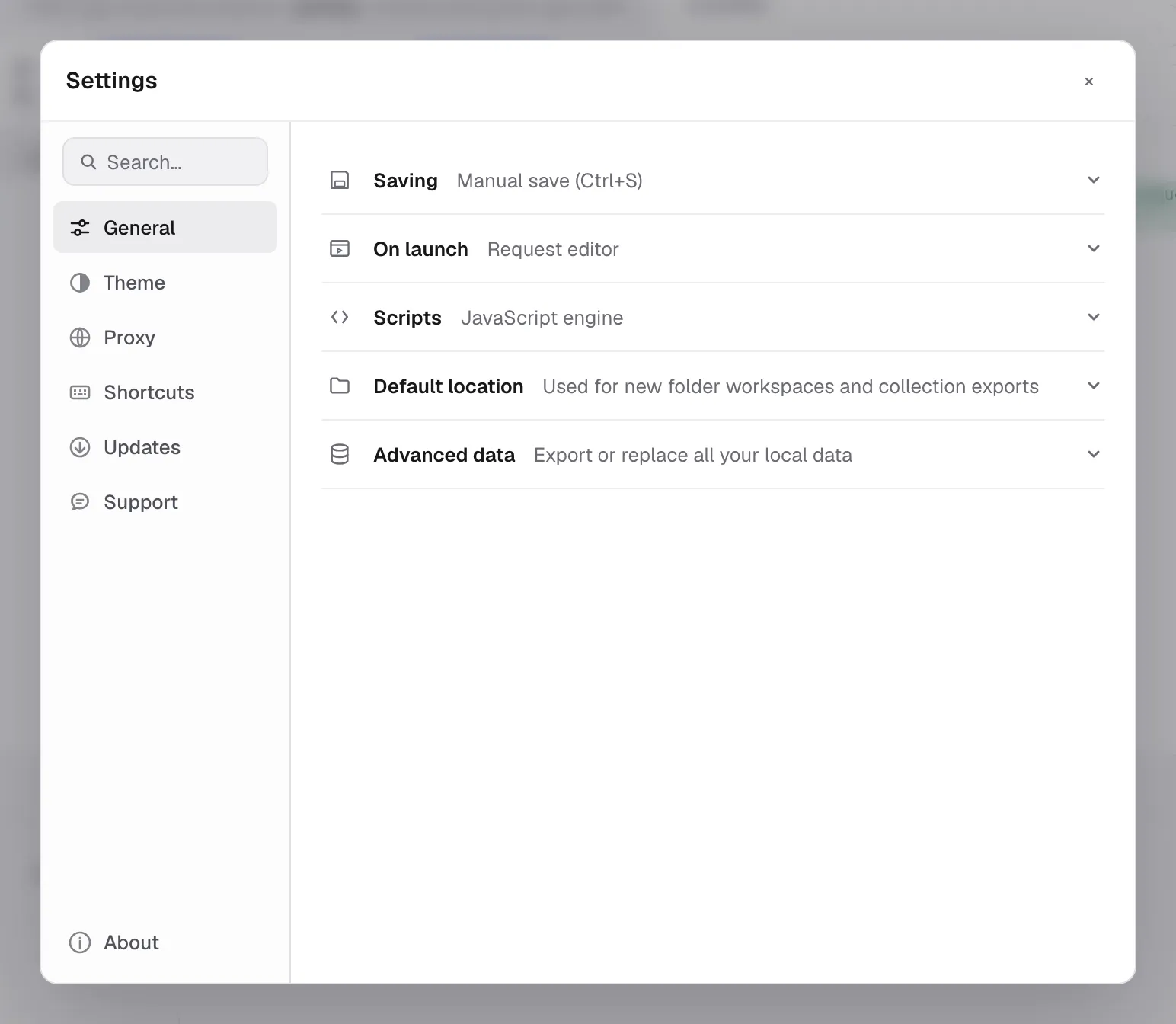Focus the settings Search field
The height and width of the screenshot is (1024, 1176).
pos(165,162)
